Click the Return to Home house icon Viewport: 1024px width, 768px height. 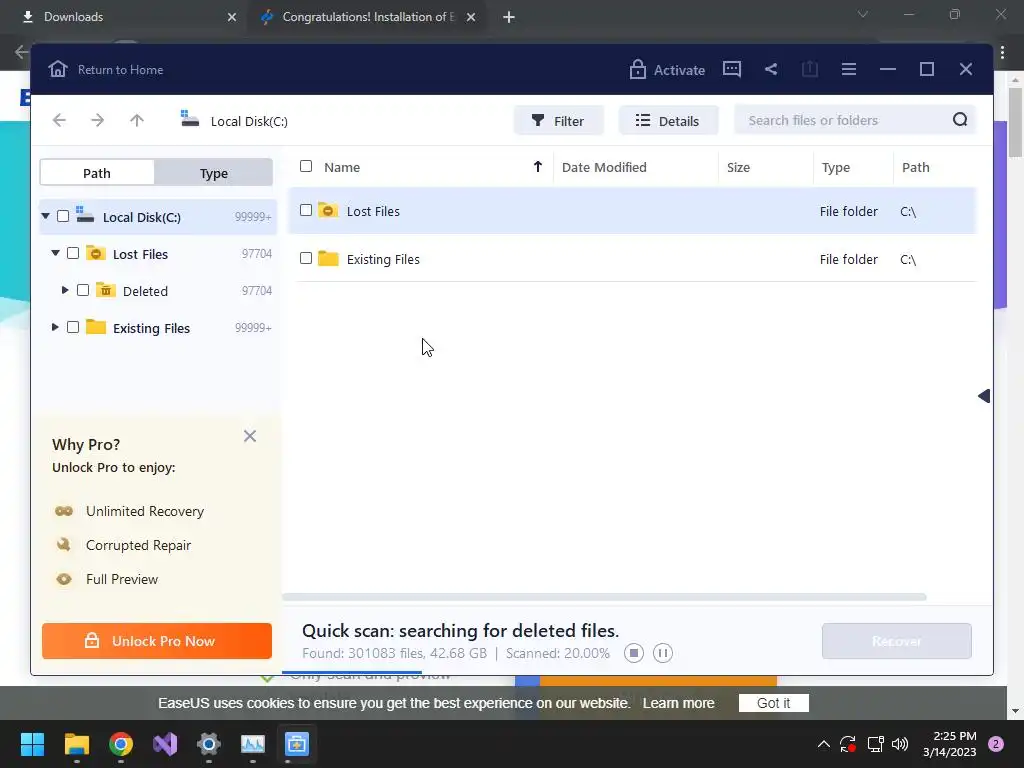(x=57, y=69)
